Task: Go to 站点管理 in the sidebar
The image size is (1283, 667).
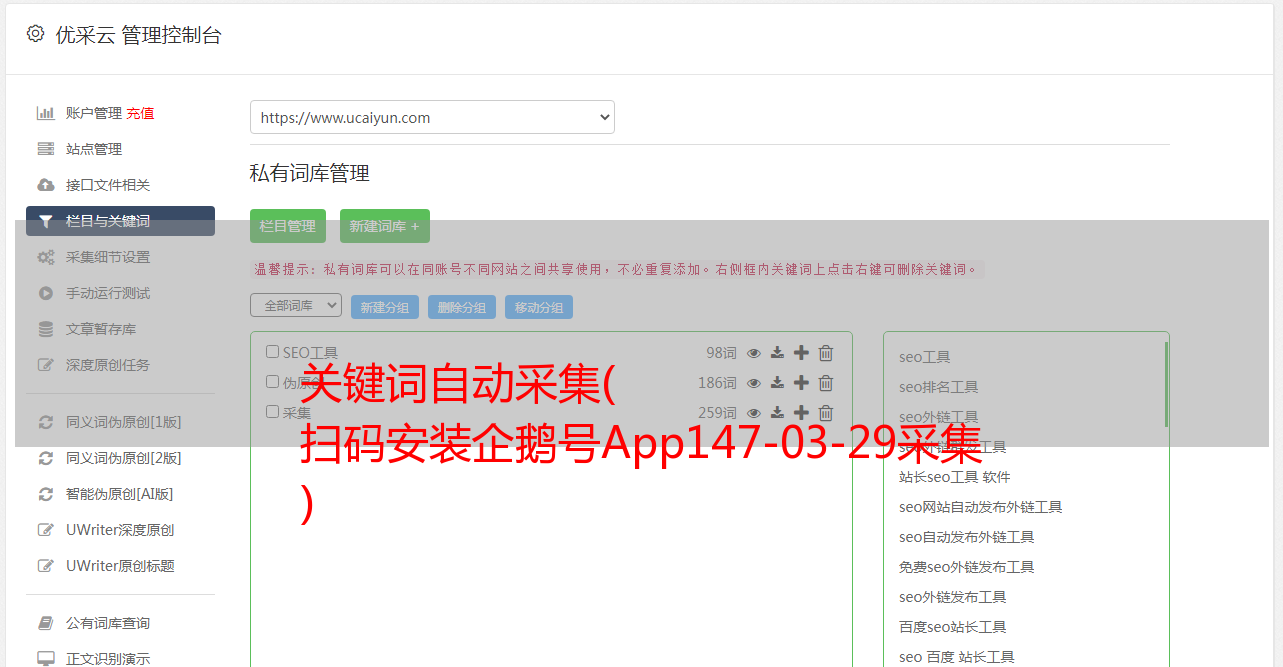Action: point(94,149)
